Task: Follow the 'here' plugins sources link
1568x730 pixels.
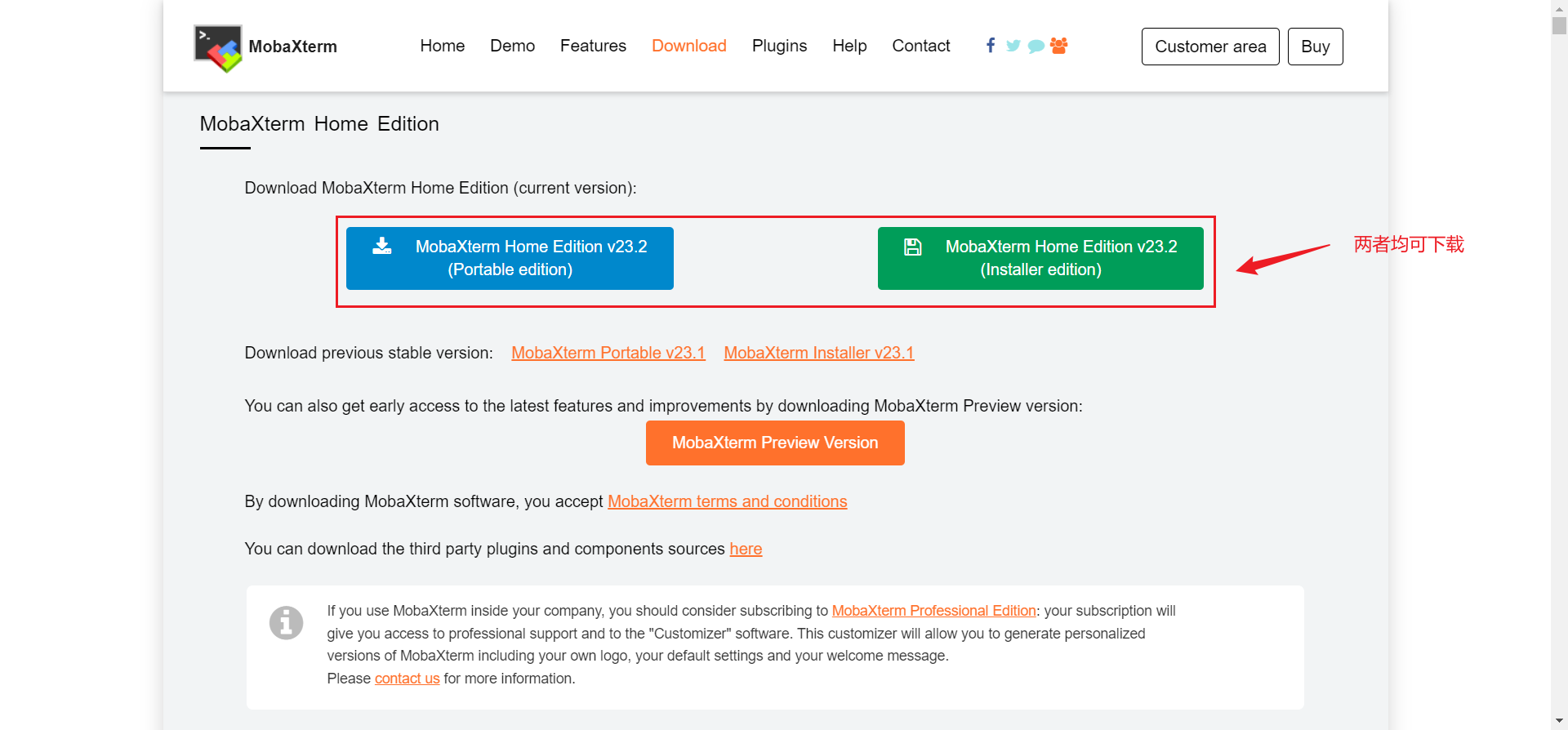Action: pyautogui.click(x=746, y=549)
